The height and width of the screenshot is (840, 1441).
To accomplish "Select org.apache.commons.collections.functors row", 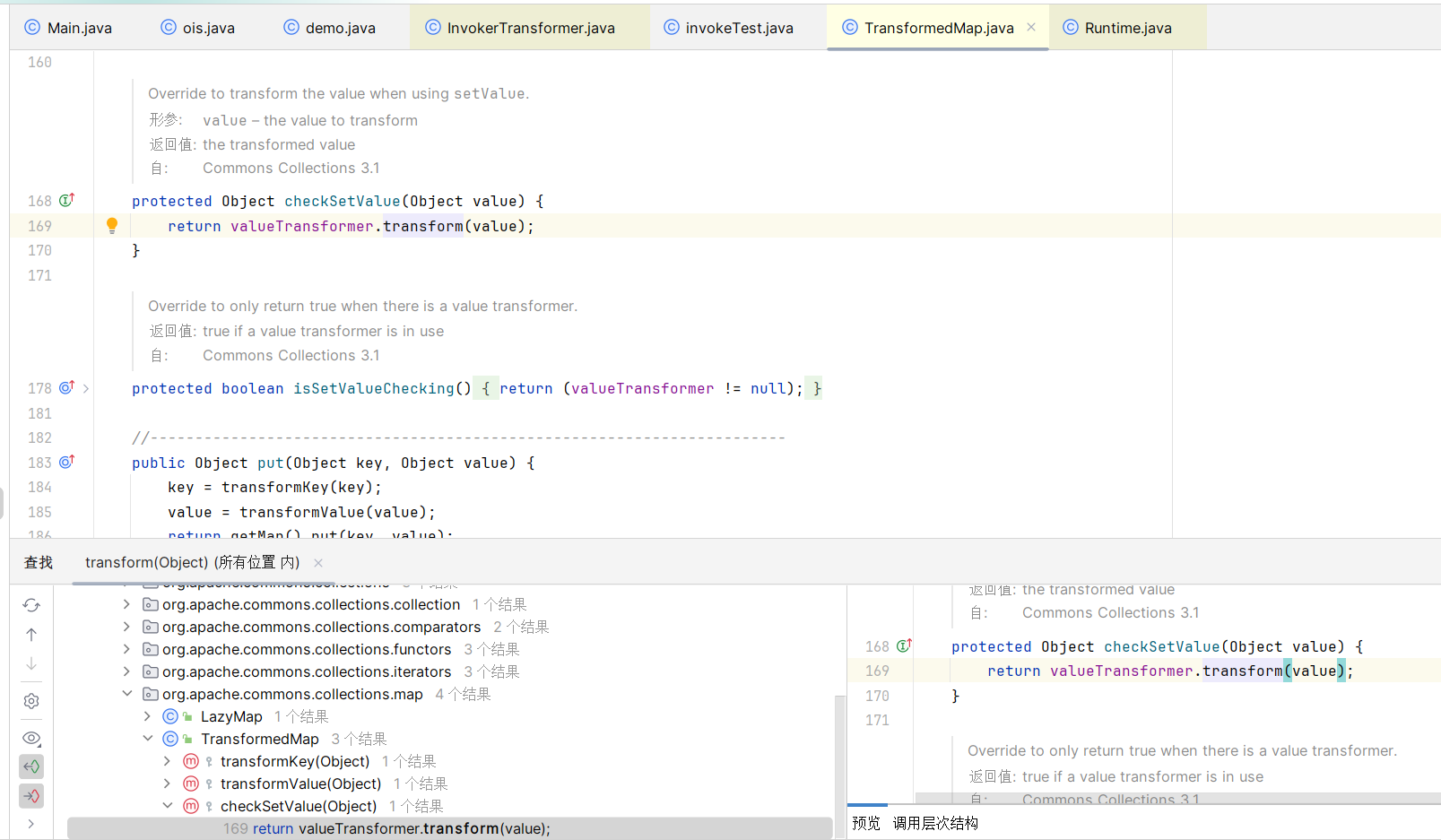I will (x=307, y=649).
